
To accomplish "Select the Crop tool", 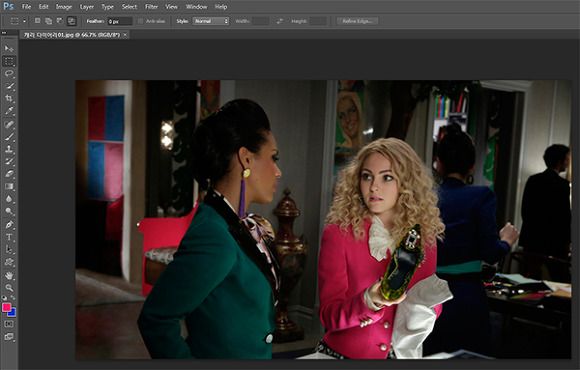I will (9, 98).
